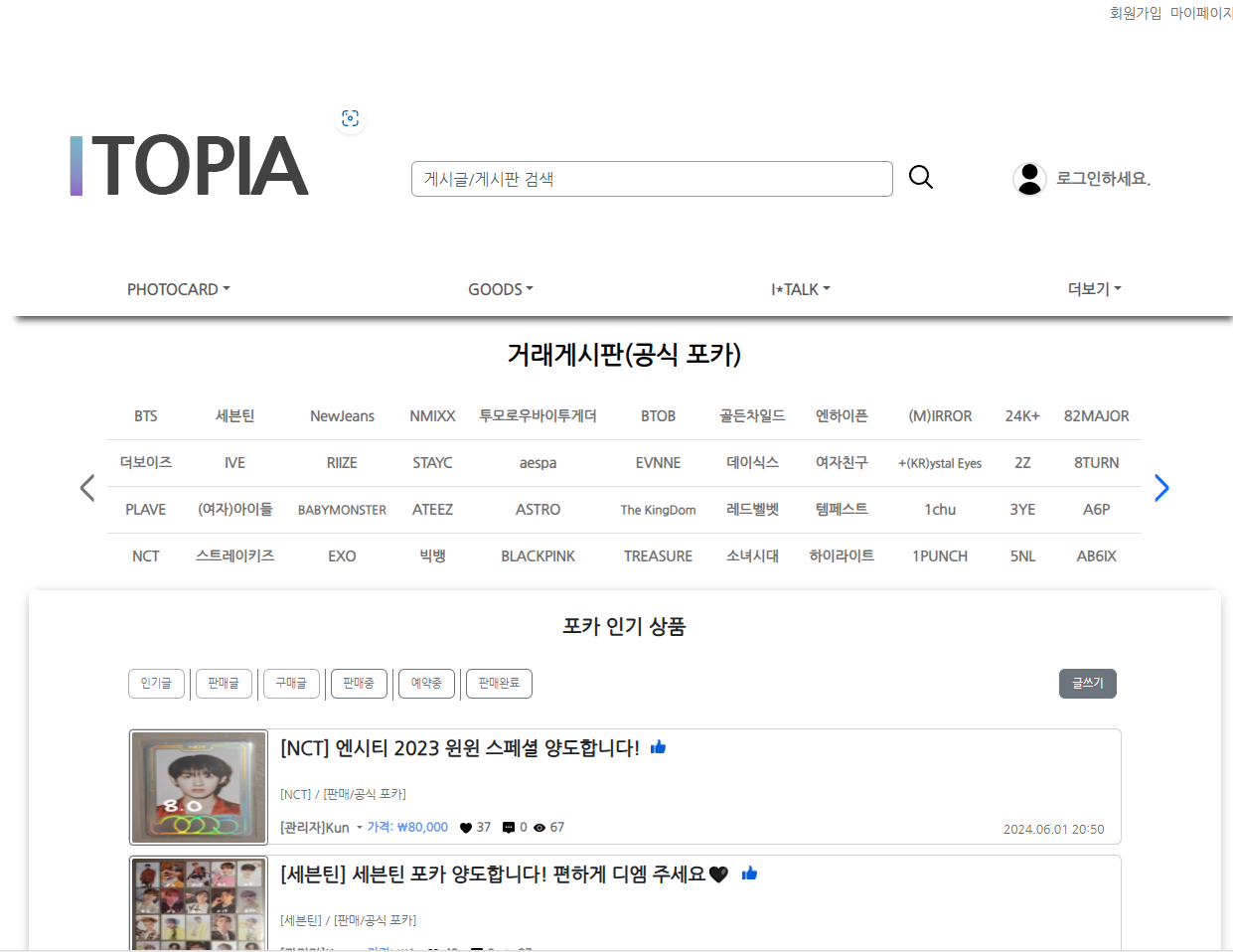The width and height of the screenshot is (1233, 952).
Task: Select BTOB in artist list
Action: point(658,416)
